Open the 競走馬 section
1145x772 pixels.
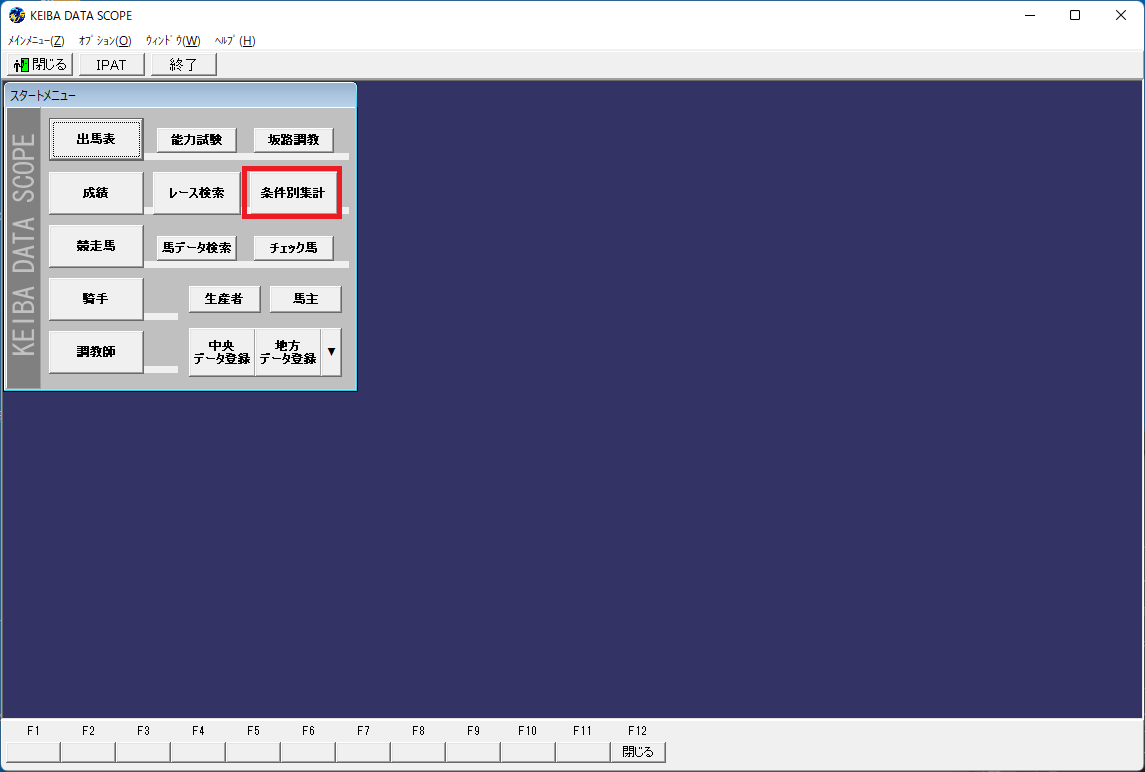coord(96,246)
